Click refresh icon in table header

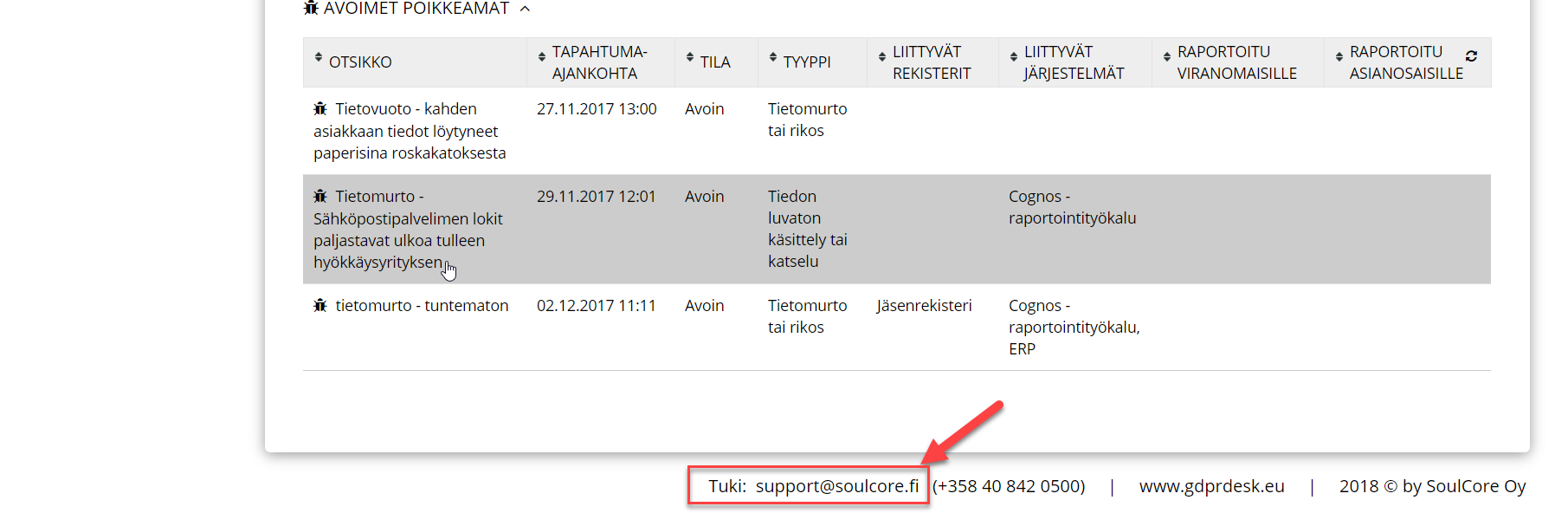point(1471,55)
